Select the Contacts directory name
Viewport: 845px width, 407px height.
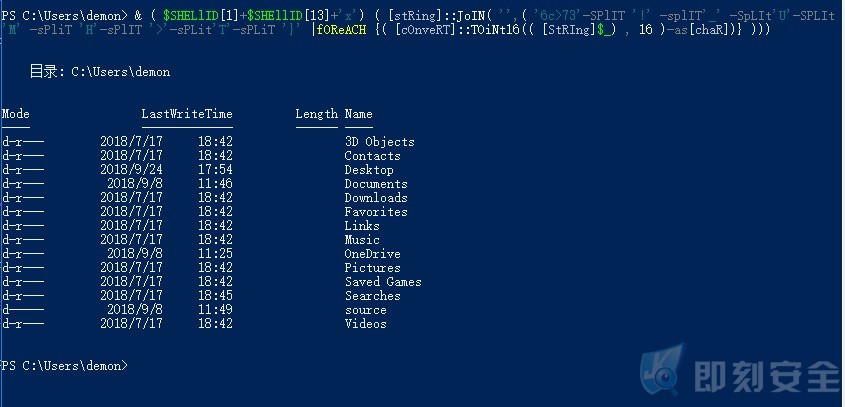point(372,156)
